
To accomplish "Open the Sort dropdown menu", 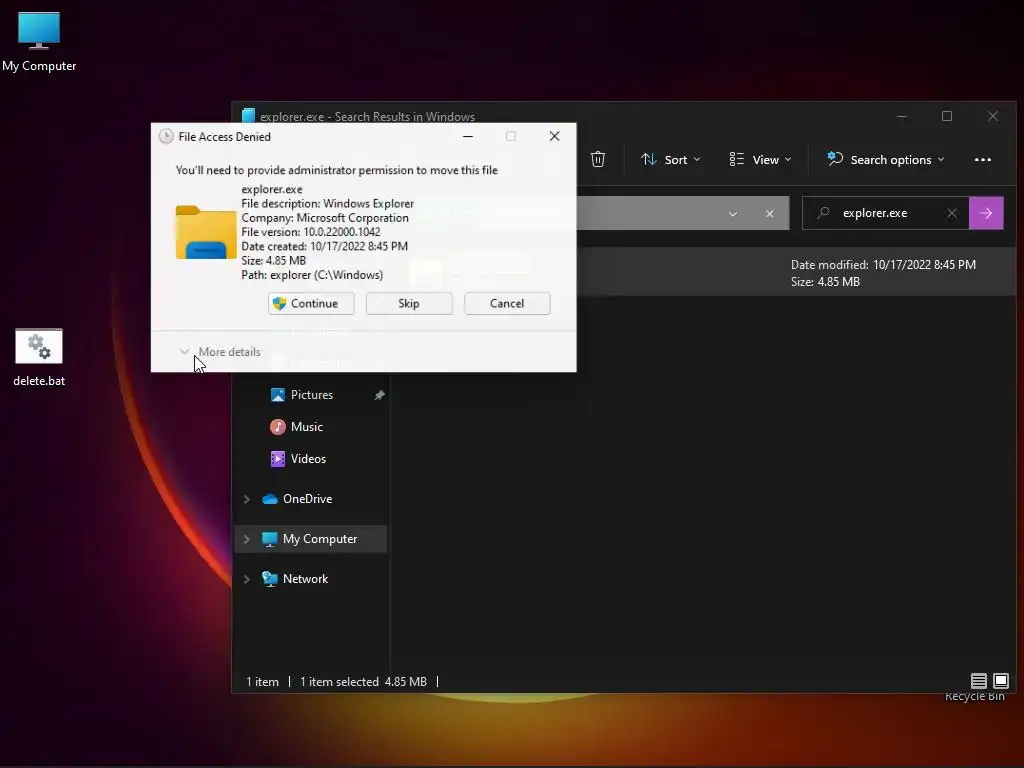I will [671, 159].
